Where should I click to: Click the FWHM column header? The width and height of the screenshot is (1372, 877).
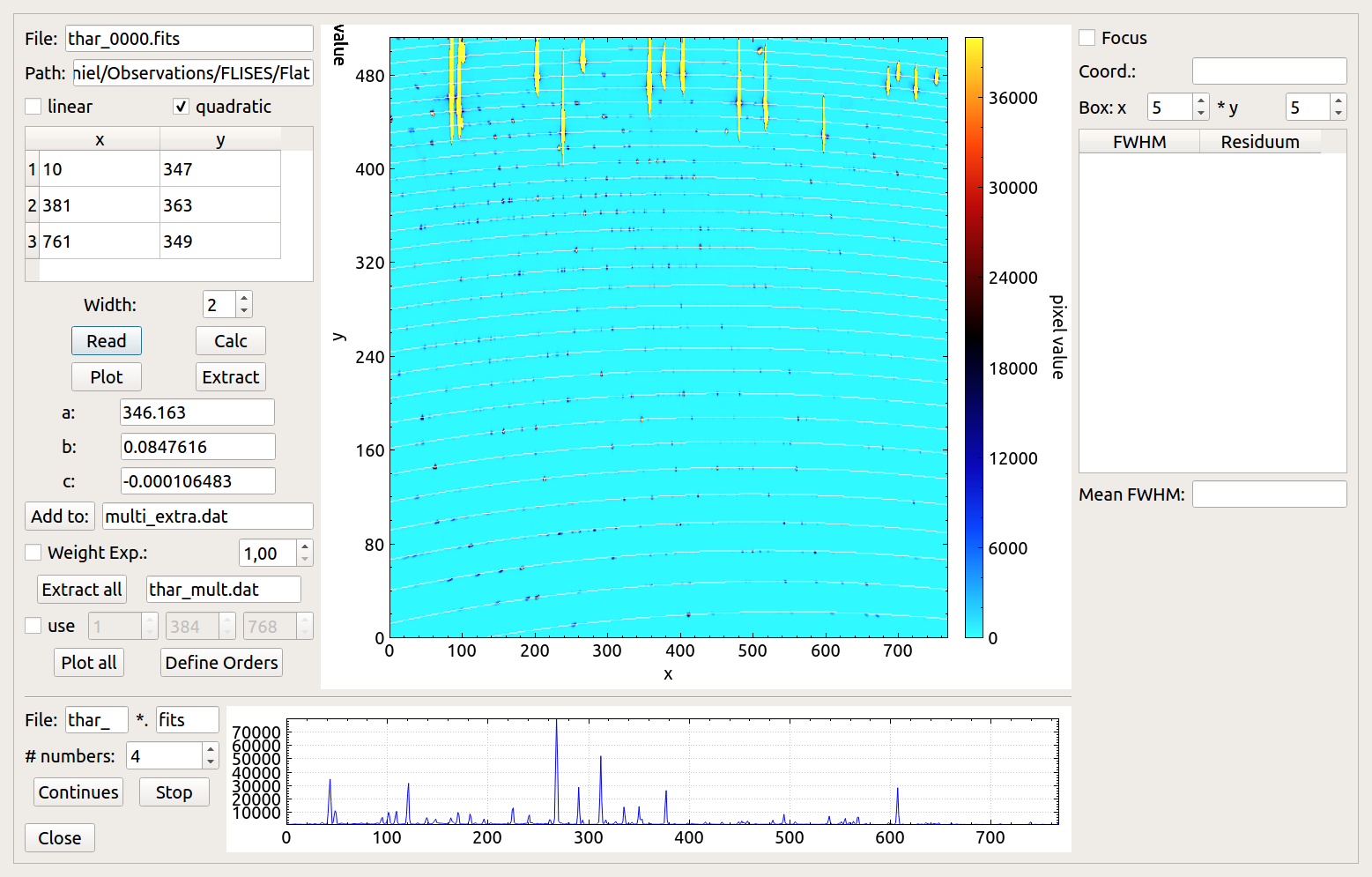pos(1138,142)
